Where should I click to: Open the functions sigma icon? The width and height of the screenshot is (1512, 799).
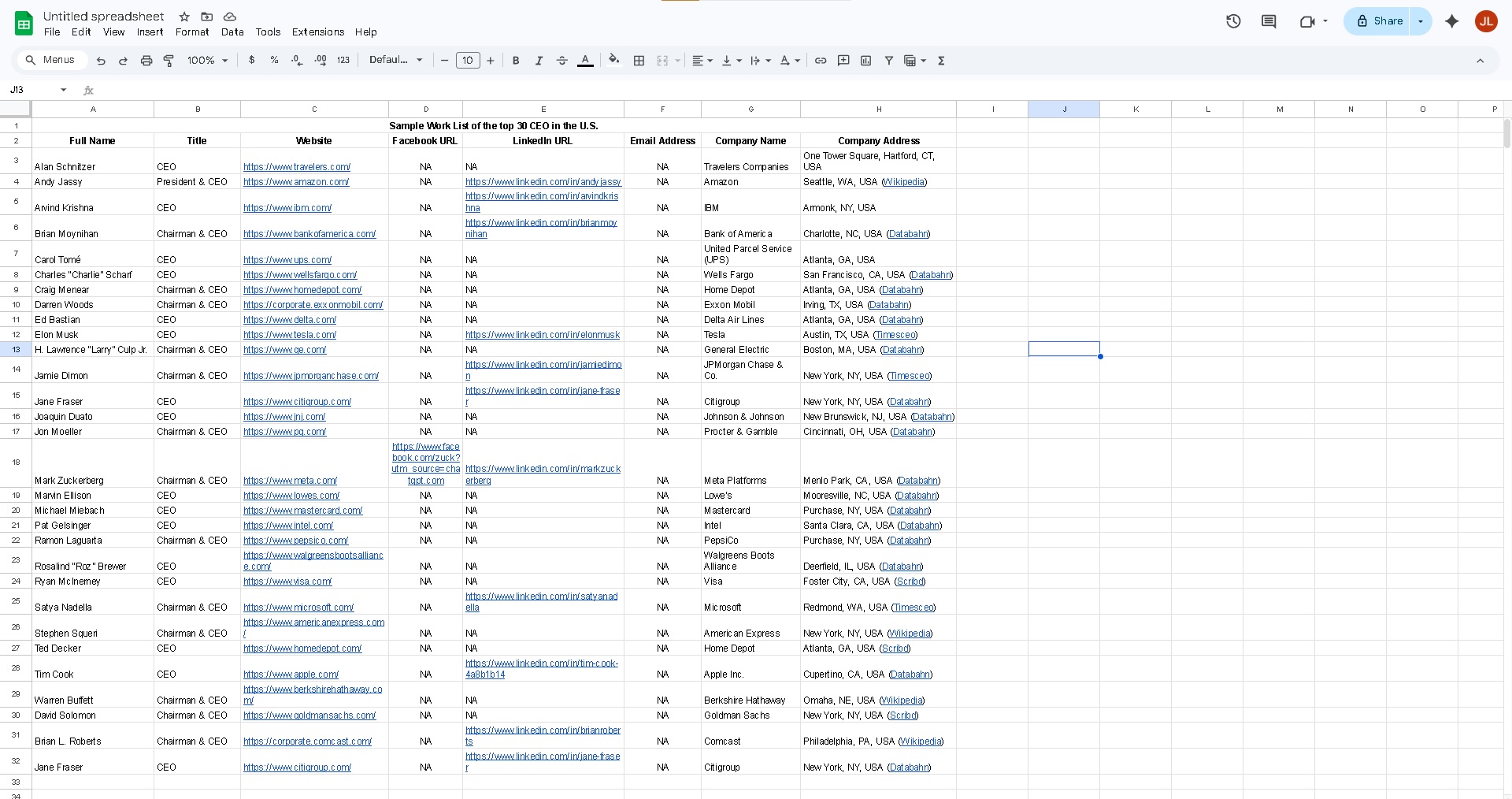941,61
